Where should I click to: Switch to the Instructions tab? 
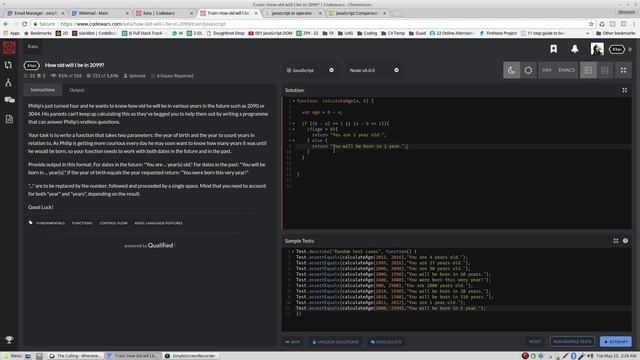pyautogui.click(x=42, y=90)
